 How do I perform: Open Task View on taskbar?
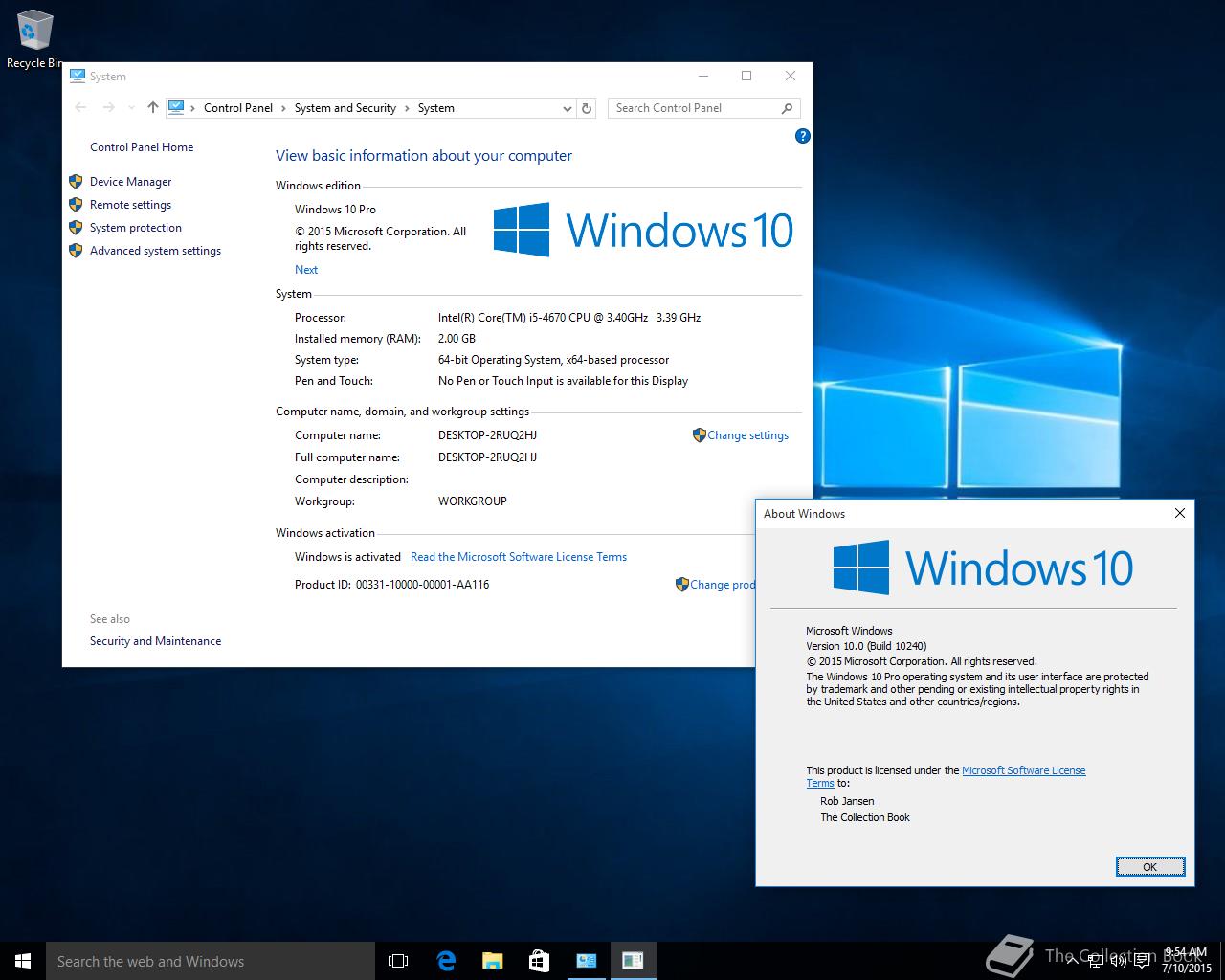click(x=398, y=961)
